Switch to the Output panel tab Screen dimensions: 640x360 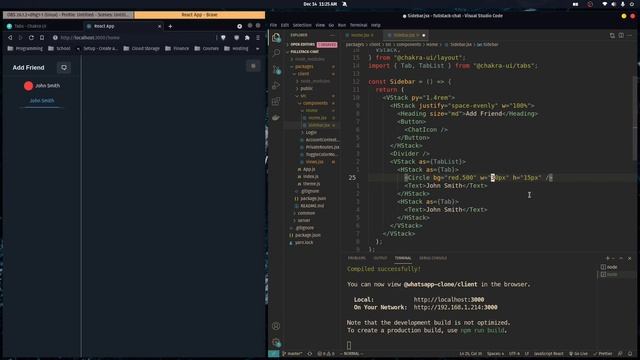[x=380, y=258]
